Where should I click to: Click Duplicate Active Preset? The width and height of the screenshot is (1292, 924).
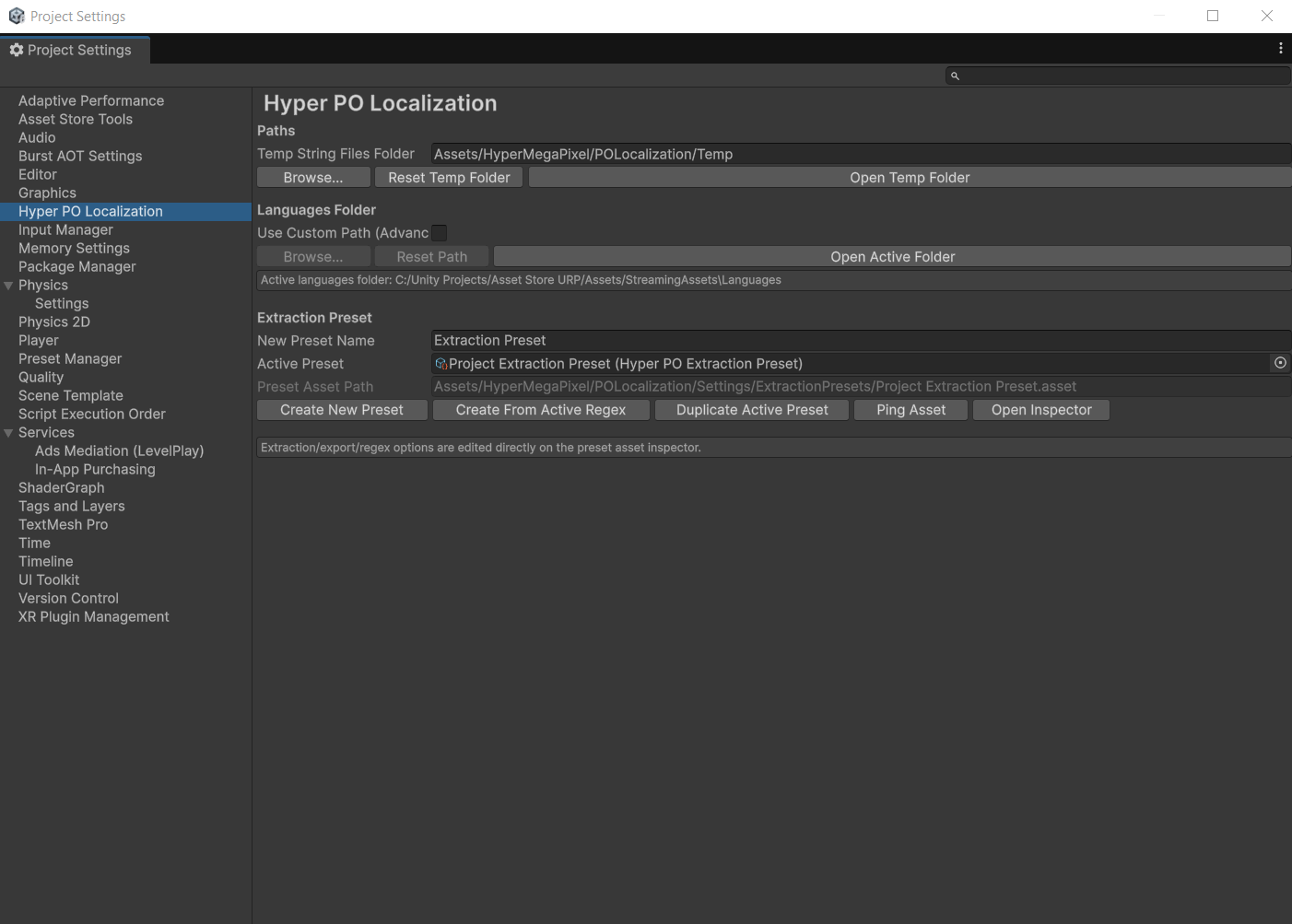point(751,409)
